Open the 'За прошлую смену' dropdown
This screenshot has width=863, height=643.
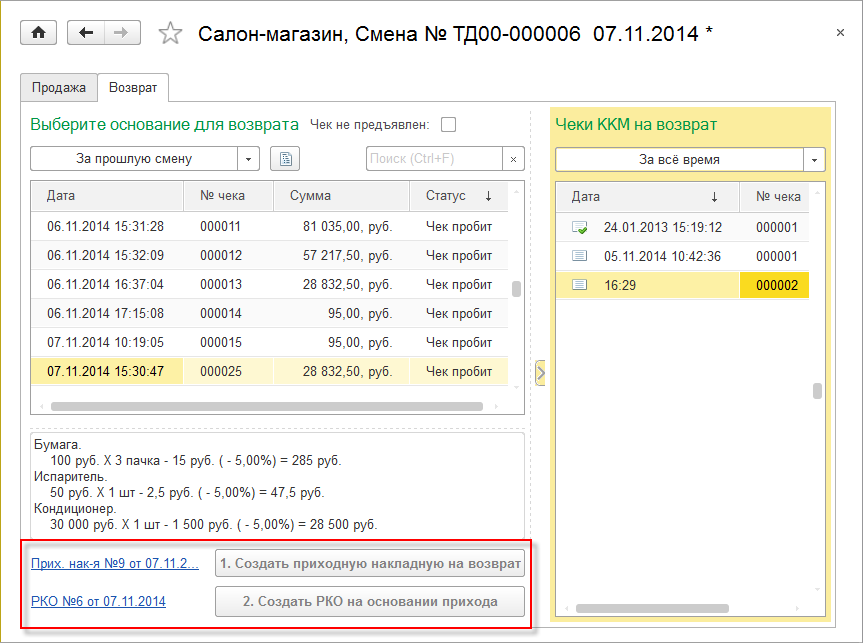[248, 159]
